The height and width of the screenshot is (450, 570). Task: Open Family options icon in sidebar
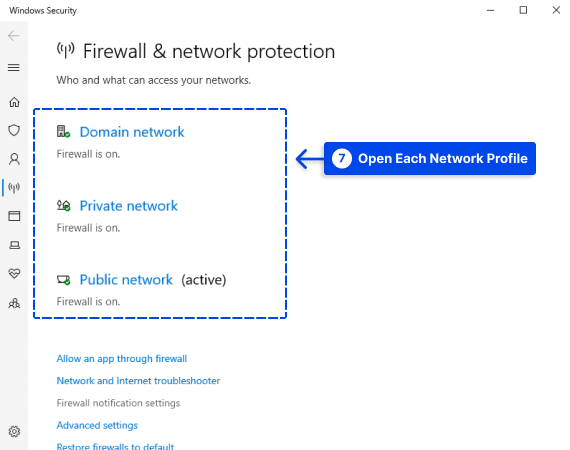coord(14,303)
